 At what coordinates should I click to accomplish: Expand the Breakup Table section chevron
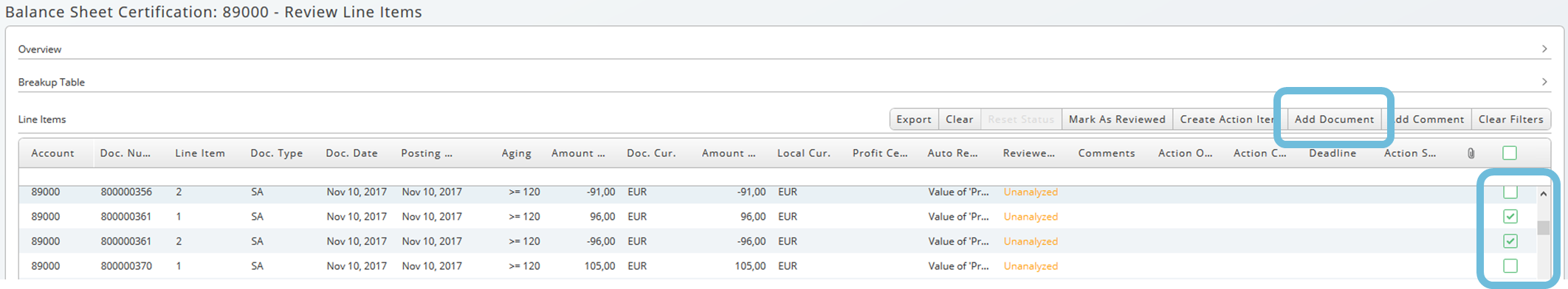[x=1544, y=82]
